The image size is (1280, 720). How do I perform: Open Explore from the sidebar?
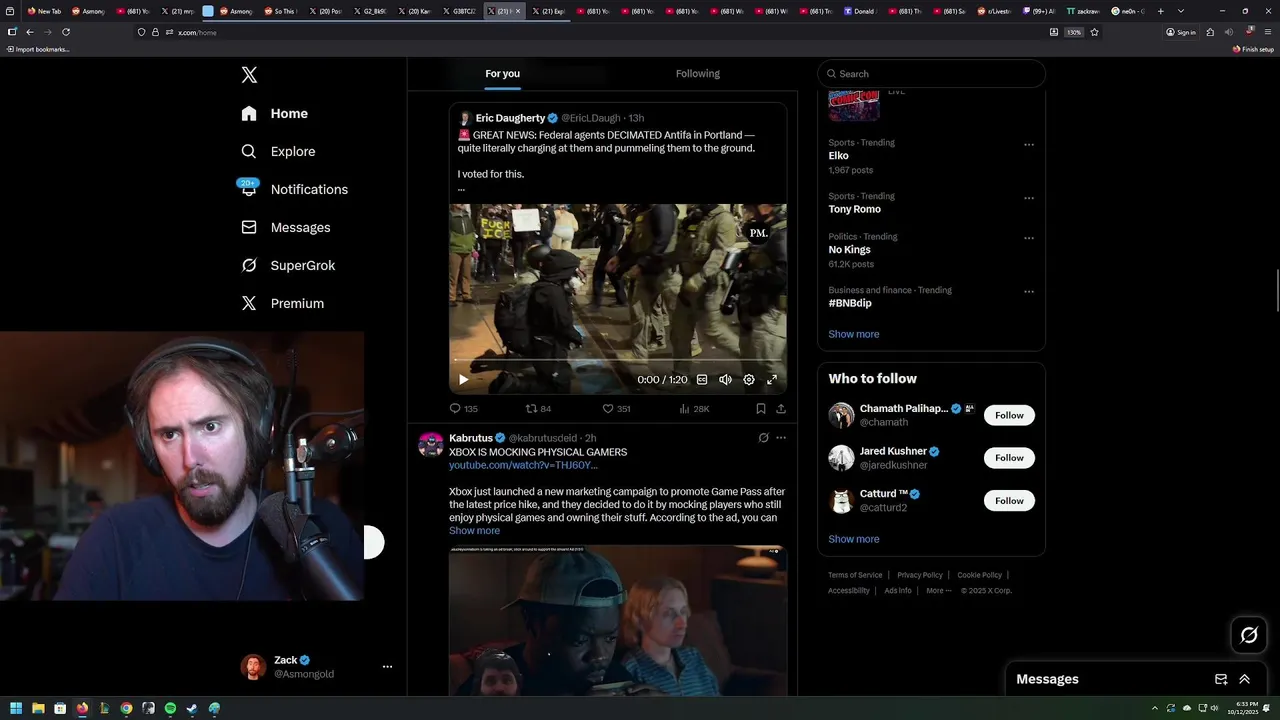(278, 152)
